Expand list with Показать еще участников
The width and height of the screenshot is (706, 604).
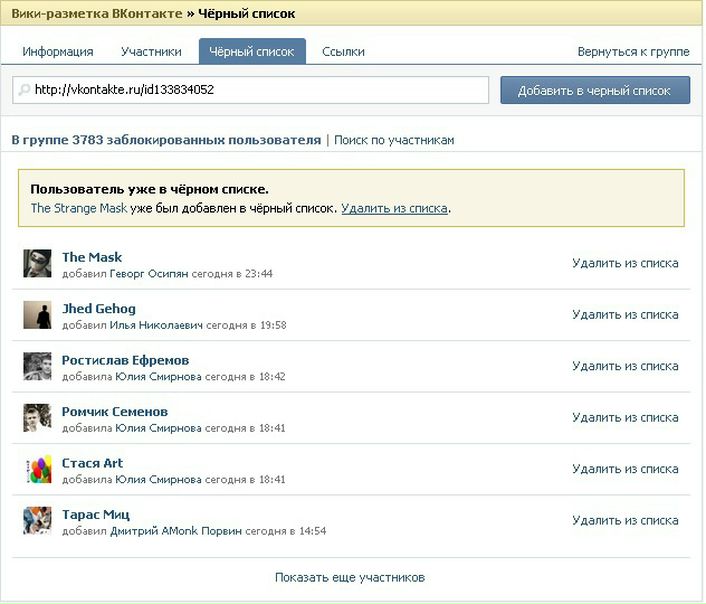(x=350, y=578)
